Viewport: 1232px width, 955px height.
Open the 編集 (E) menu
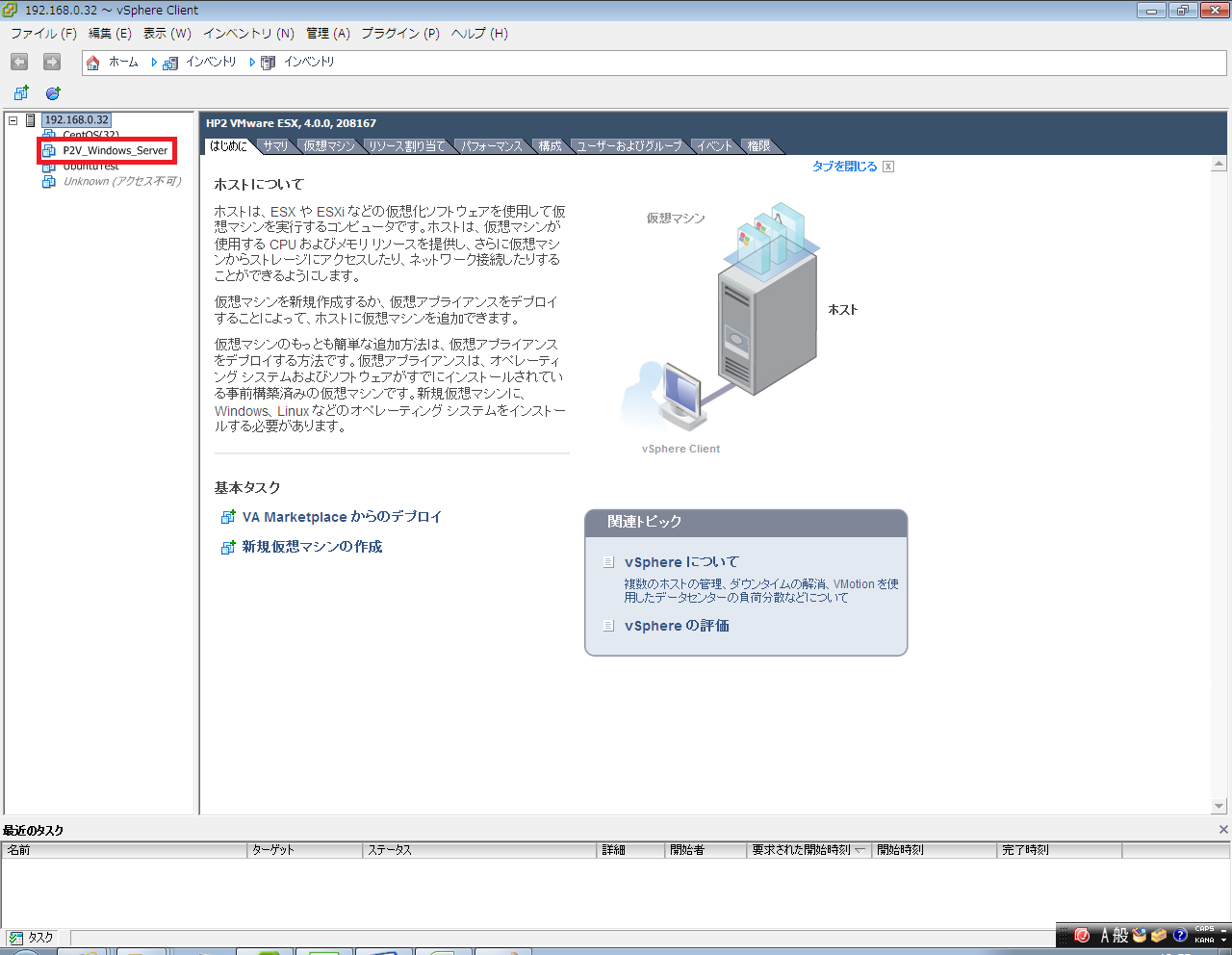(x=110, y=33)
